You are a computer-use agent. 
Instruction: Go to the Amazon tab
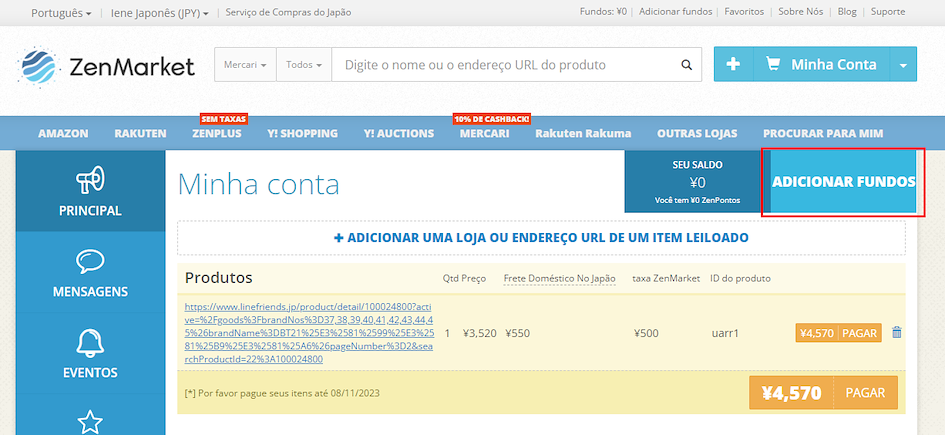63,134
